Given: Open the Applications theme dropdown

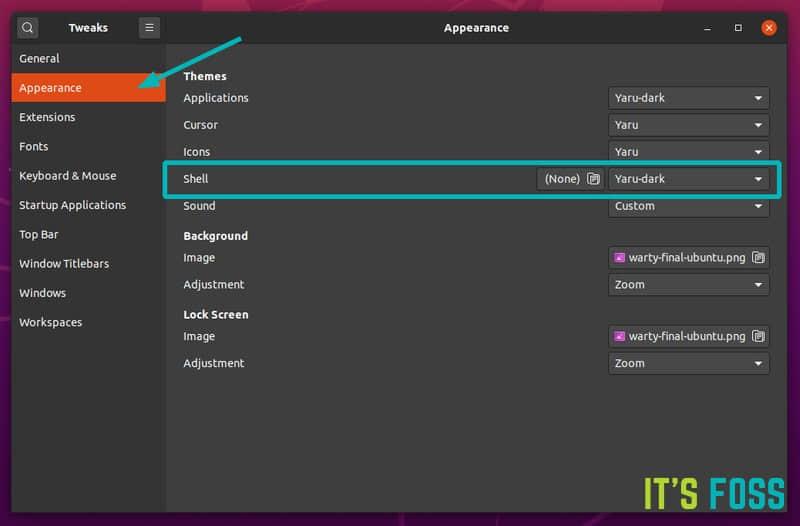Looking at the screenshot, I should coord(688,98).
